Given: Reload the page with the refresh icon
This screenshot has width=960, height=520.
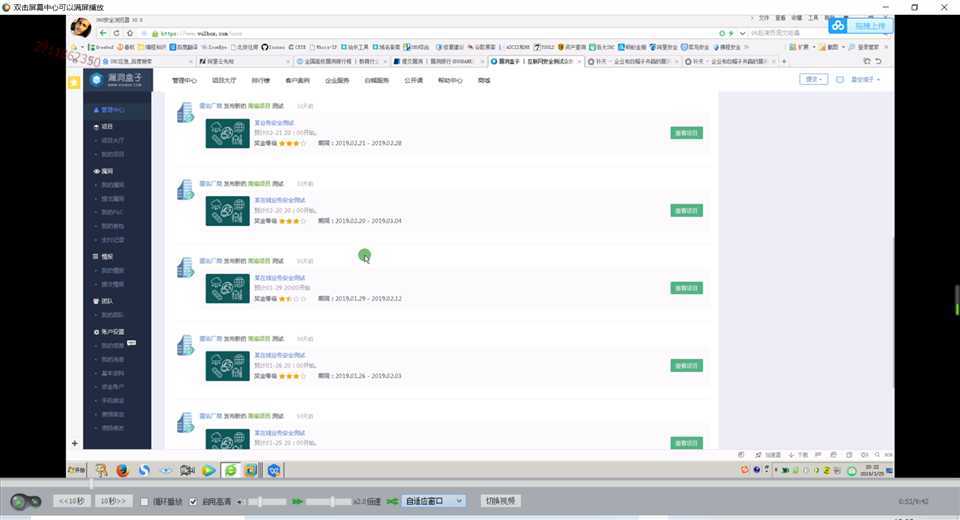Looking at the screenshot, I should pyautogui.click(x=116, y=33).
